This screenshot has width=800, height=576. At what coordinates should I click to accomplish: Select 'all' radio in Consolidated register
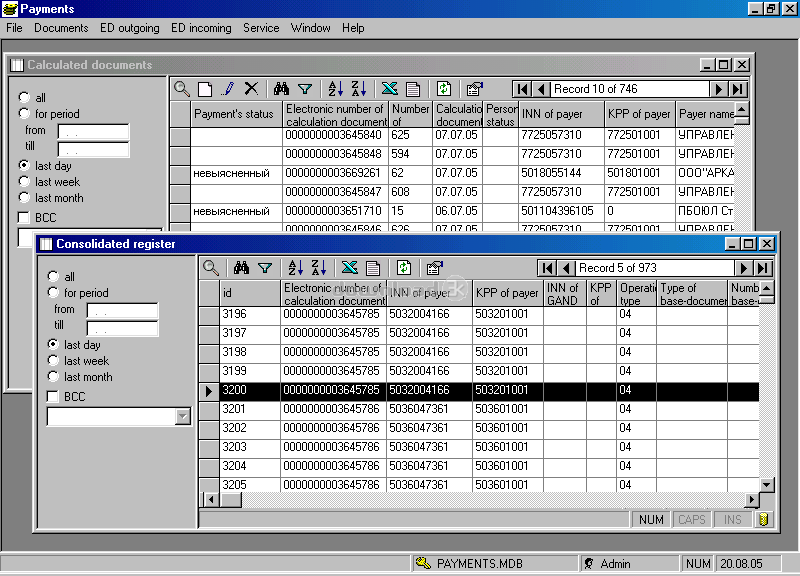coord(53,277)
